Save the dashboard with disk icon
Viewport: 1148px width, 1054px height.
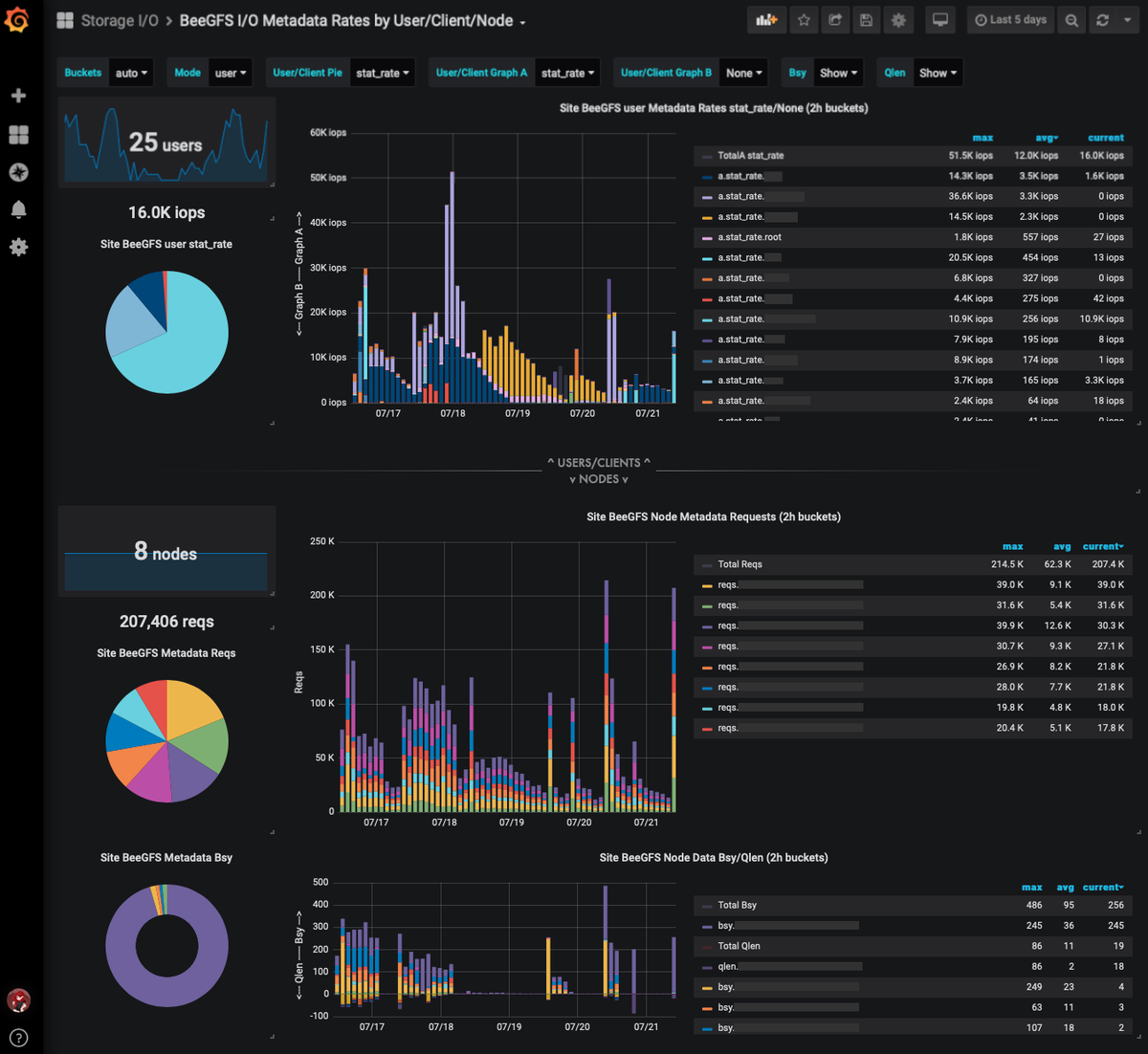[867, 20]
